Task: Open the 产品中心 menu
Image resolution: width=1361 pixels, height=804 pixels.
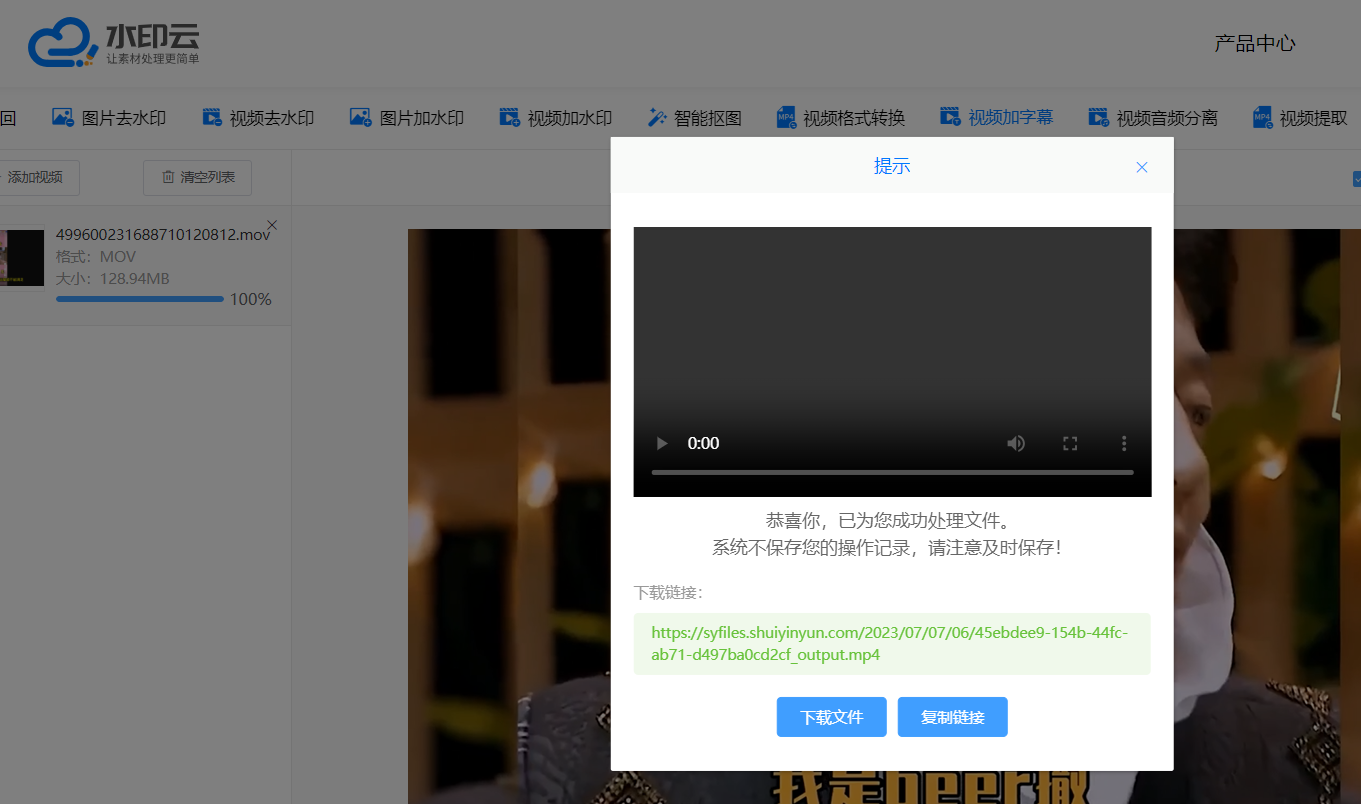Action: pyautogui.click(x=1255, y=43)
